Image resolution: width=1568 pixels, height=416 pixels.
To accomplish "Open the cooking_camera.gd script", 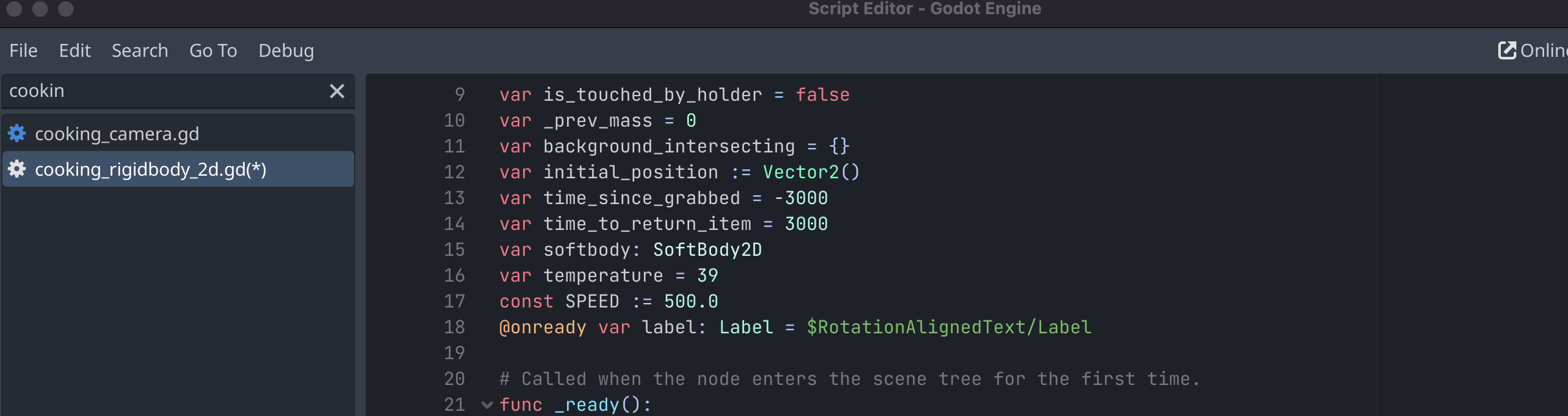I will (118, 134).
